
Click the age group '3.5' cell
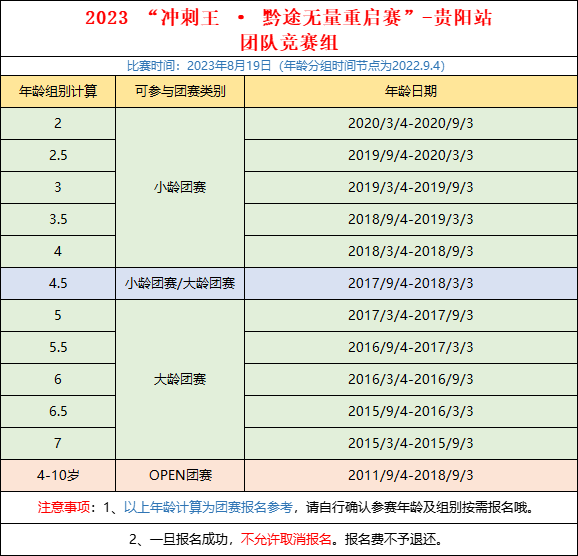[x=58, y=219]
